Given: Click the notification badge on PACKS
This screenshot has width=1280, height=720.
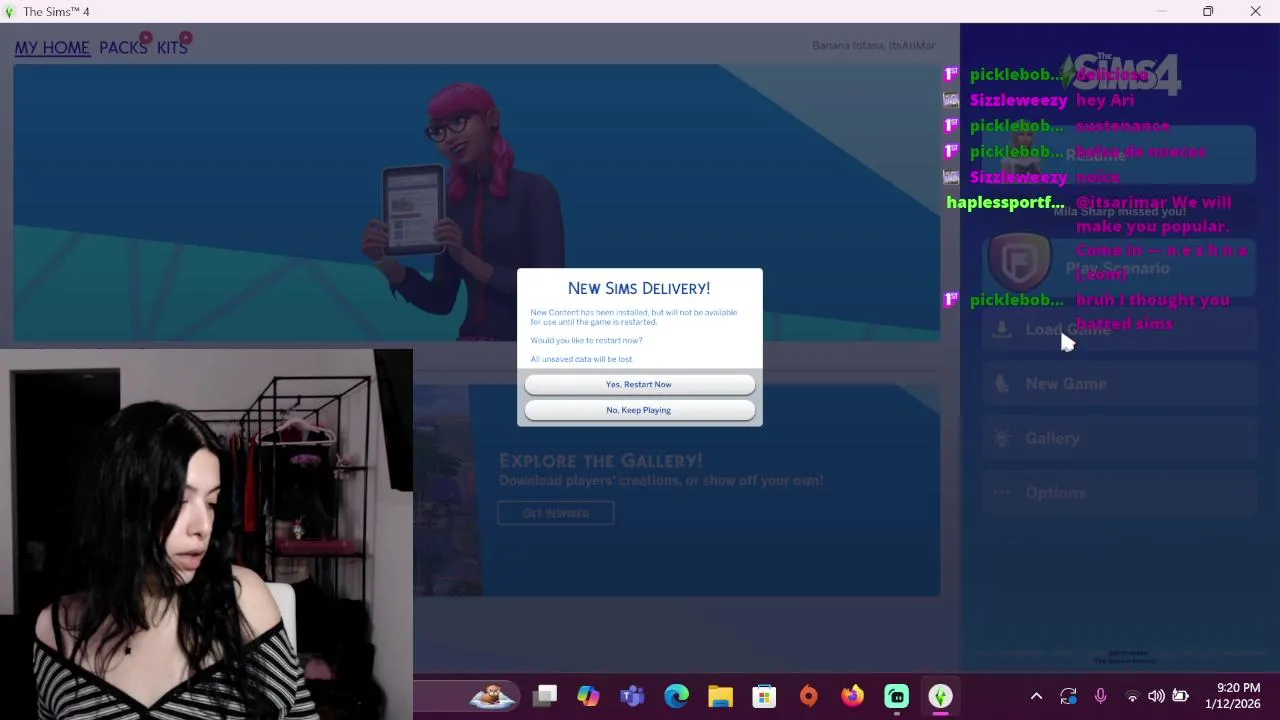Looking at the screenshot, I should [x=146, y=39].
